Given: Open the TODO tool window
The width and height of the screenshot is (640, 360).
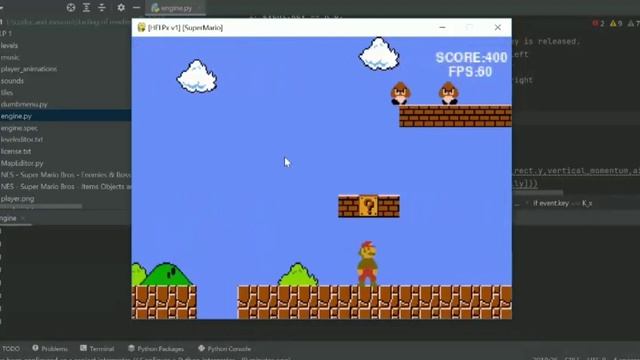Looking at the screenshot, I should coord(11,349).
